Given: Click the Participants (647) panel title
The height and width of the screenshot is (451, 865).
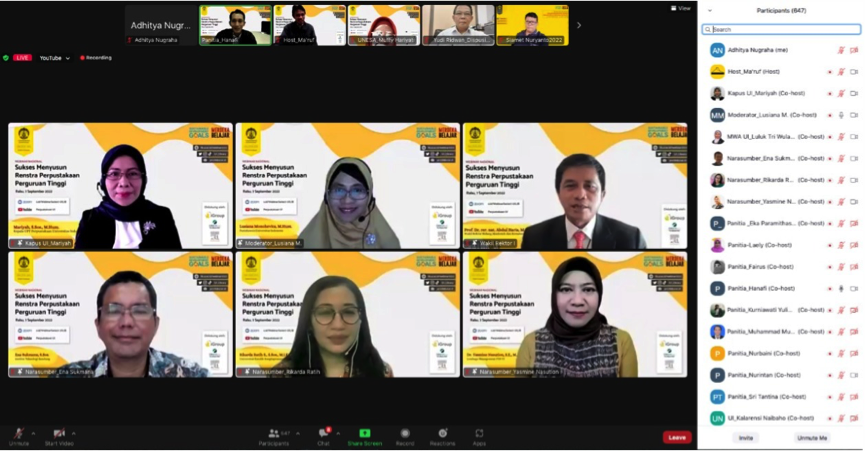Looking at the screenshot, I should tap(781, 10).
